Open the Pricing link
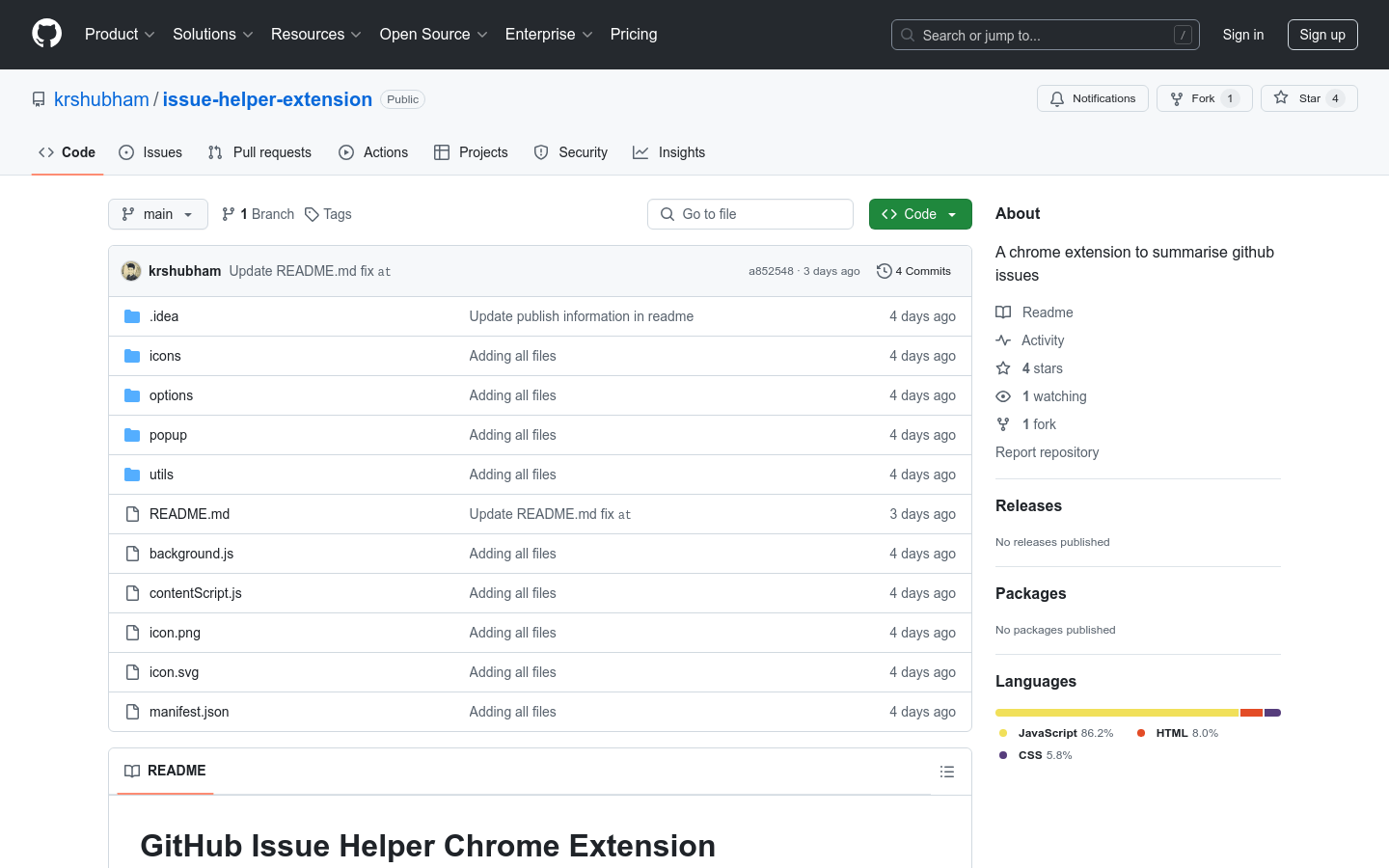Image resolution: width=1389 pixels, height=868 pixels. pos(634,35)
